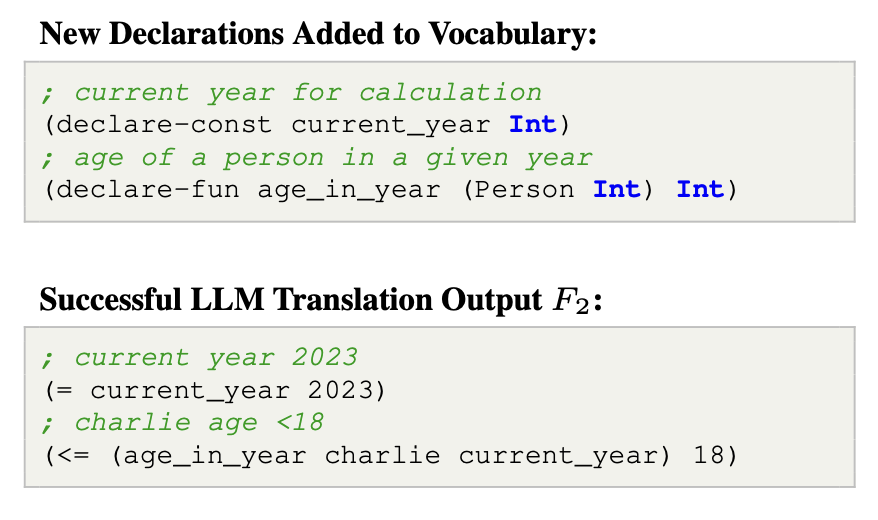878x520 pixels.
Task: Click the declare-const keyword
Action: tap(165, 124)
